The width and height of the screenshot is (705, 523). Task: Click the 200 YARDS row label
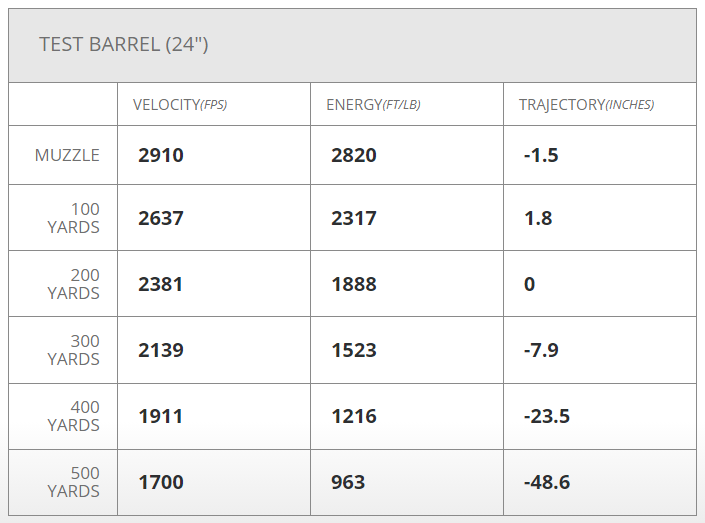[74, 284]
